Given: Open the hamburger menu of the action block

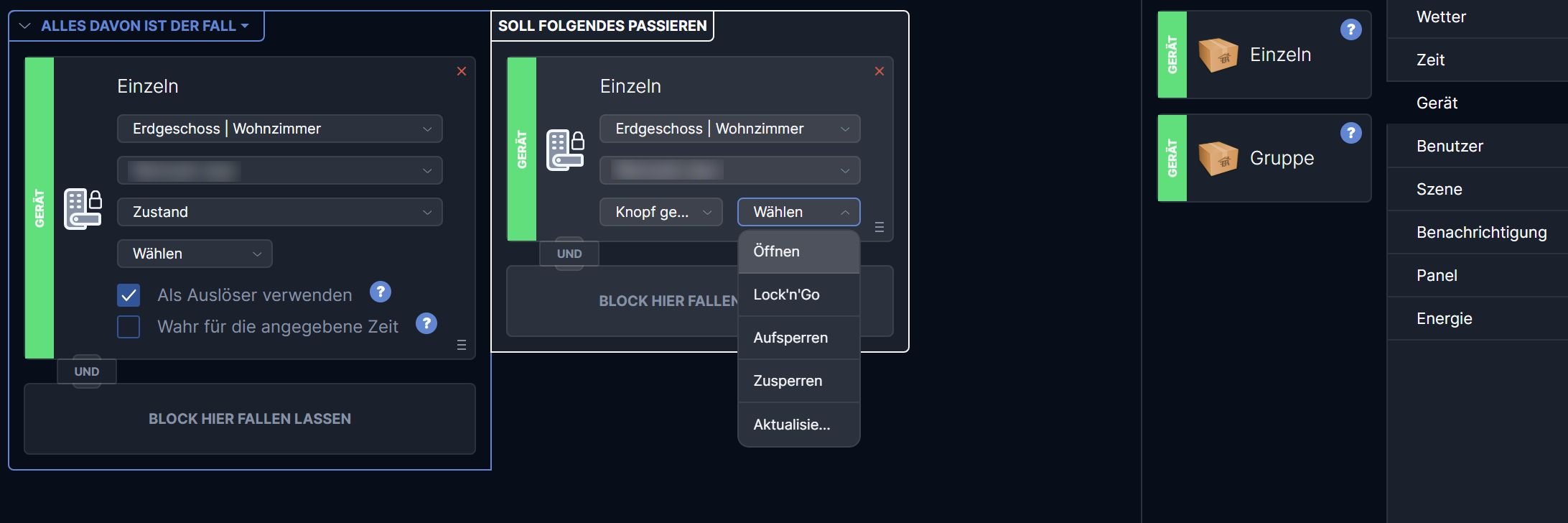Looking at the screenshot, I should click(x=879, y=227).
